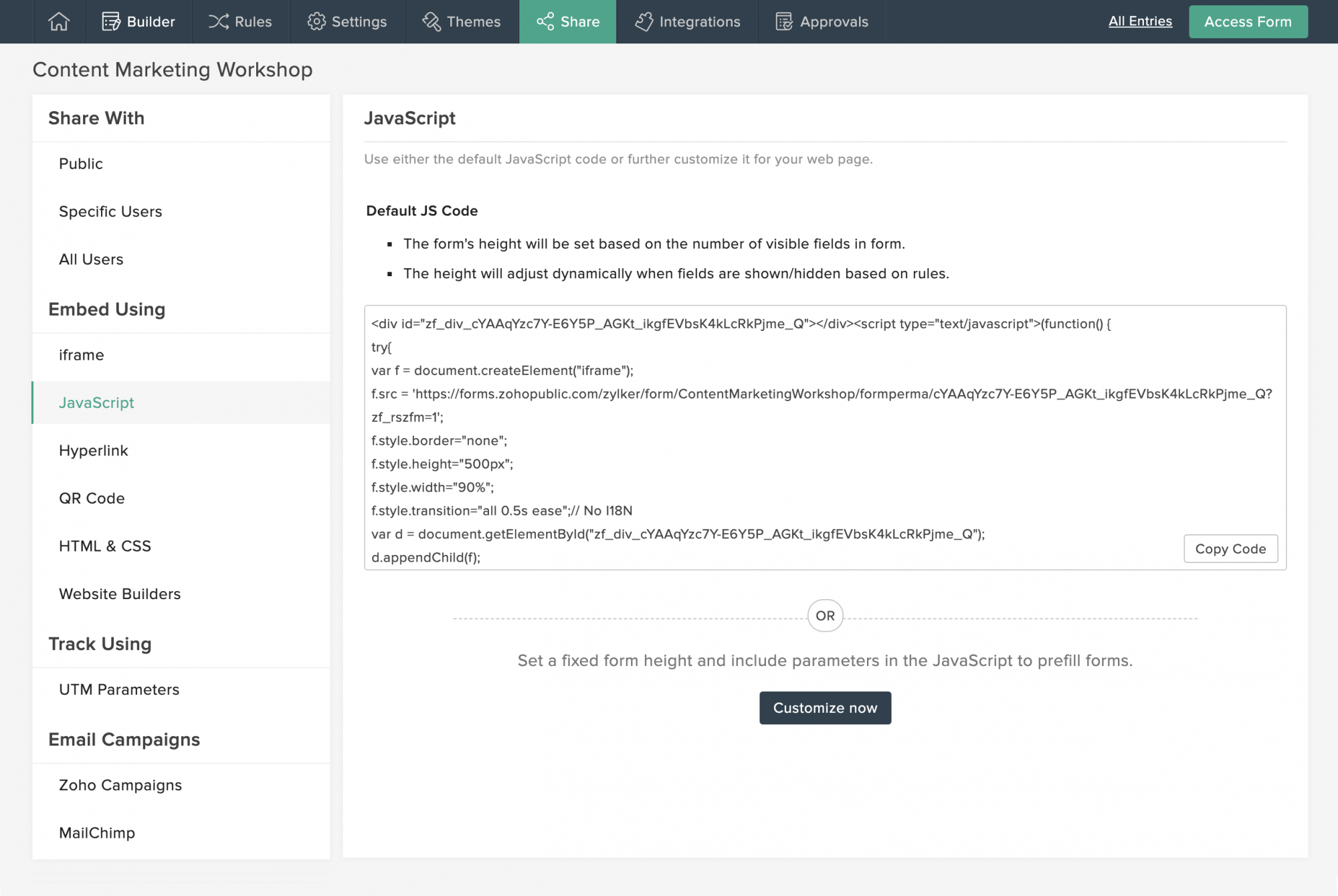Click the Share nodes icon
Screen dimensions: 1338x896
point(545,21)
